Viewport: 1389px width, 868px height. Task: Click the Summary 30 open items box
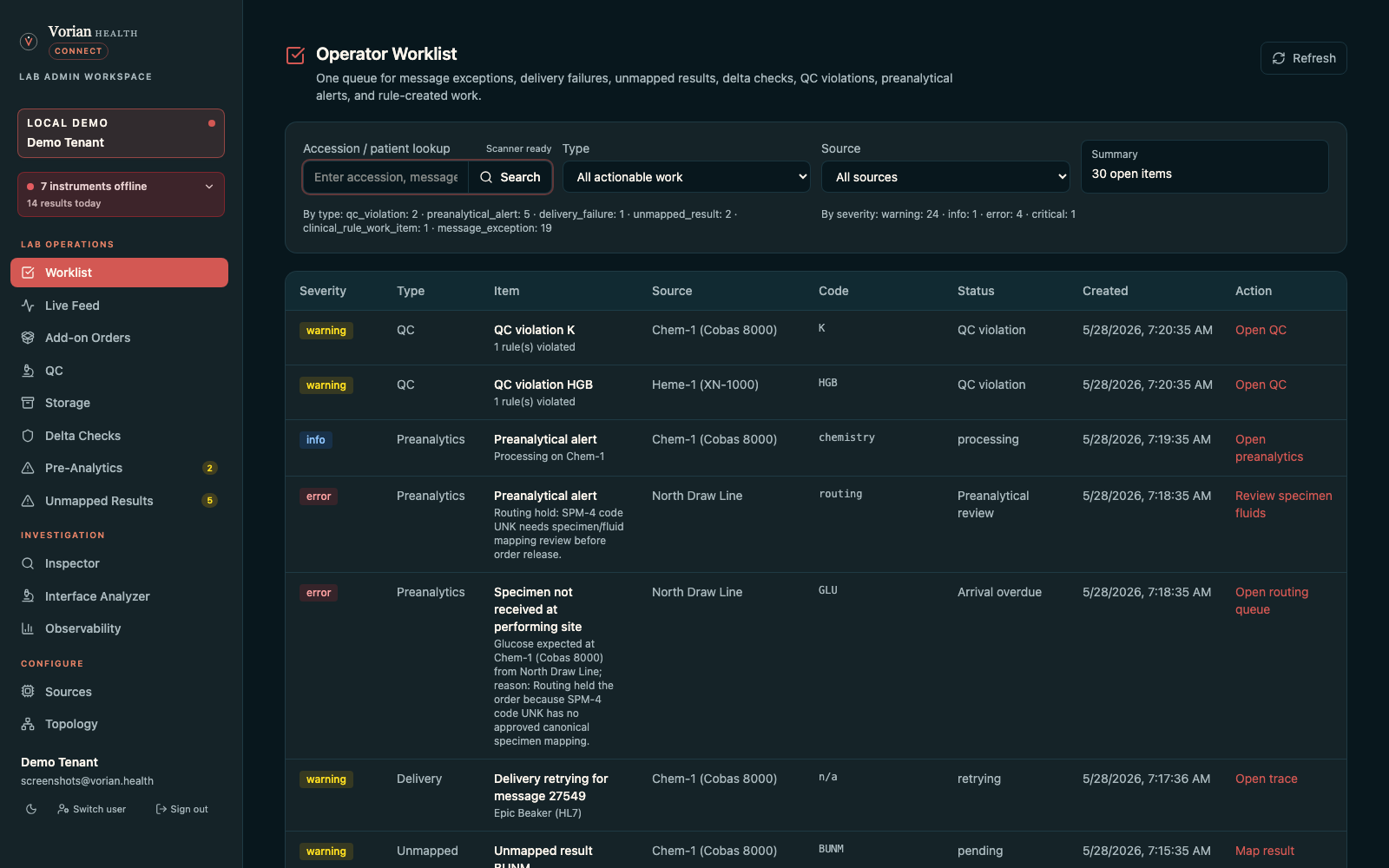[x=1205, y=167]
